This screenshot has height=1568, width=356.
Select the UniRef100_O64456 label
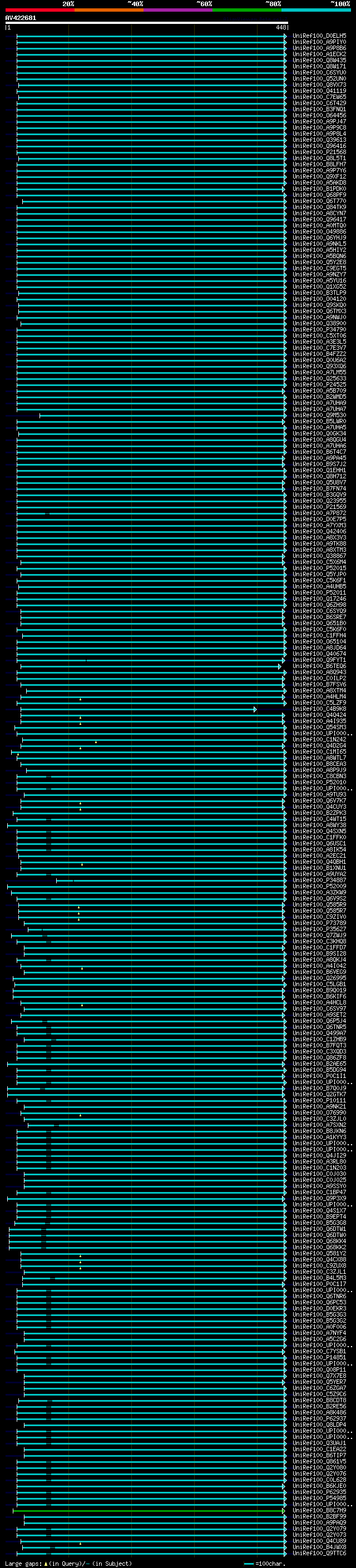319,116
